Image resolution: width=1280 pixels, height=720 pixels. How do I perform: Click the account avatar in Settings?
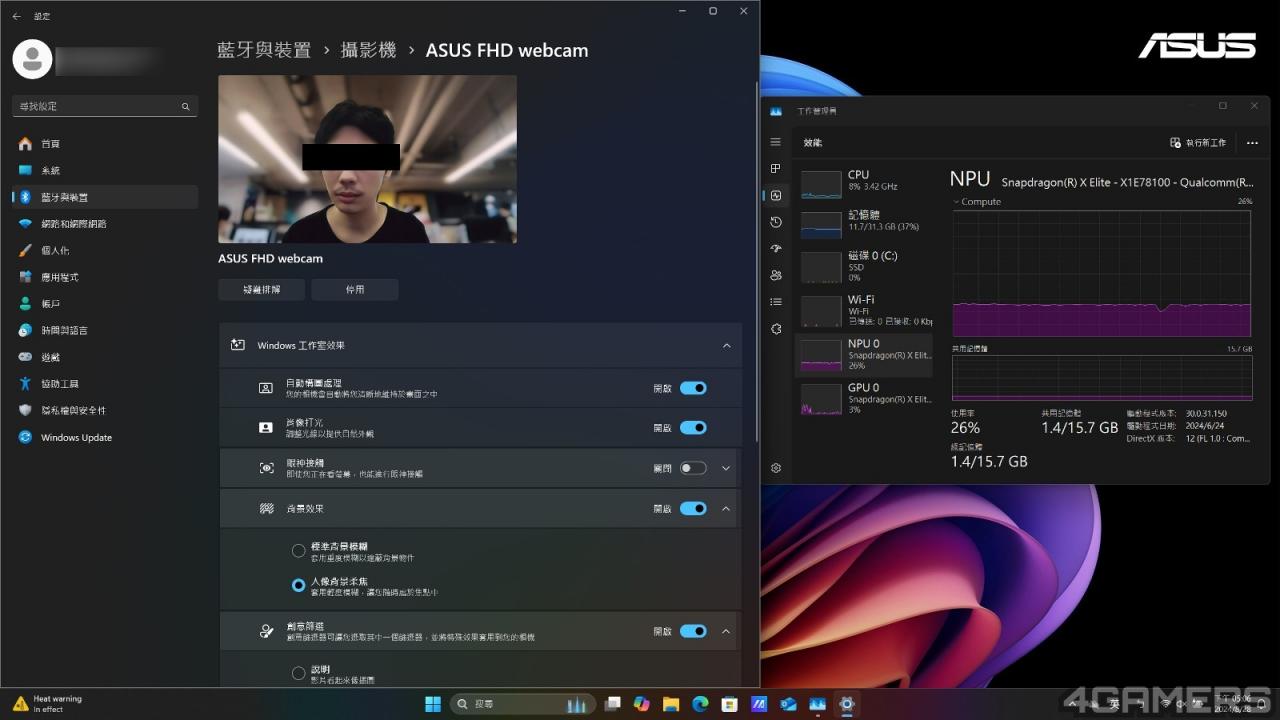pos(32,60)
